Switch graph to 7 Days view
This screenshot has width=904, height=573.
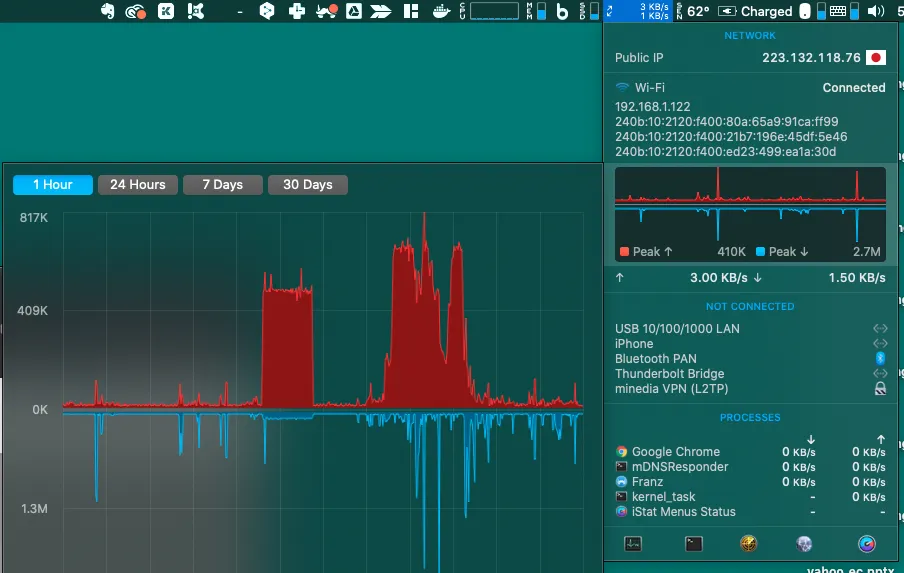click(222, 185)
